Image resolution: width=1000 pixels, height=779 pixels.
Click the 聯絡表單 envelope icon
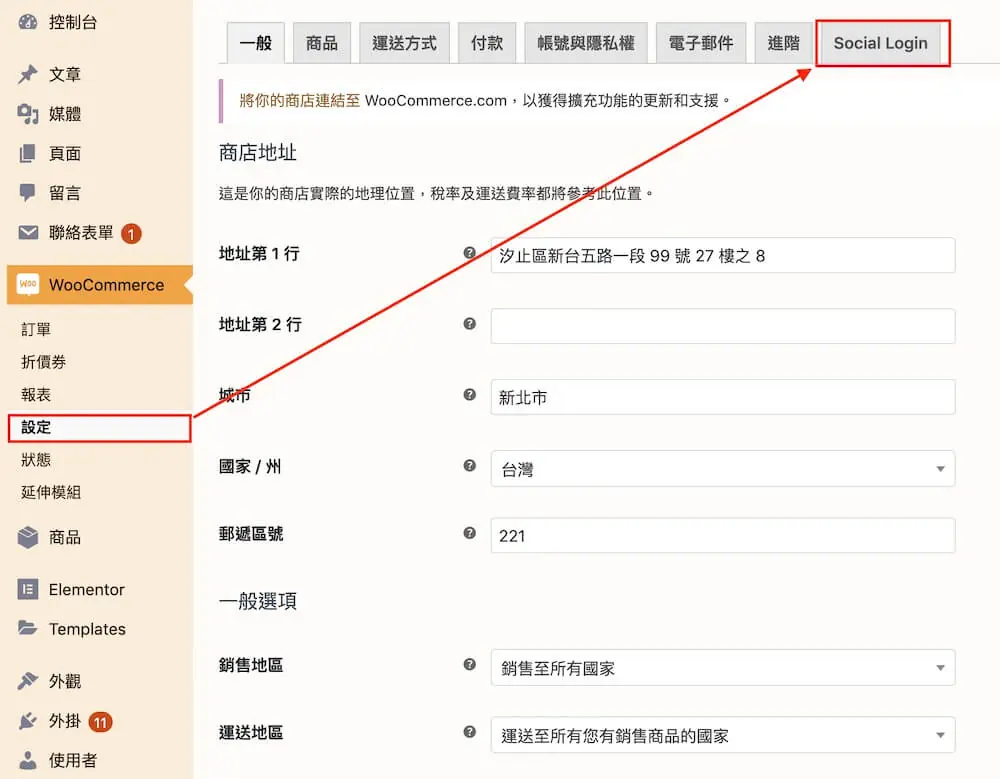click(28, 232)
